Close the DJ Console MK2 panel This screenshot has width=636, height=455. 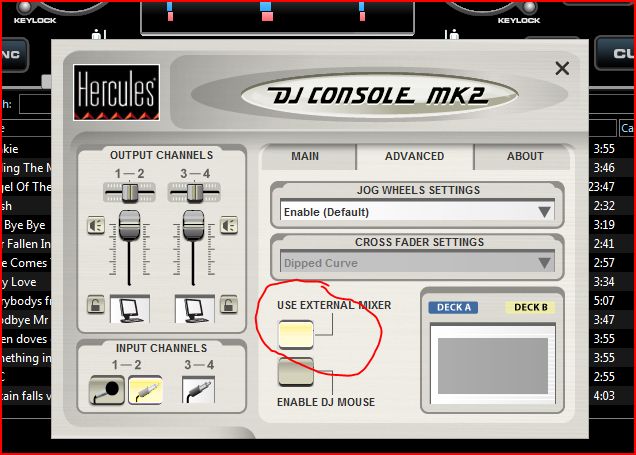[x=562, y=68]
